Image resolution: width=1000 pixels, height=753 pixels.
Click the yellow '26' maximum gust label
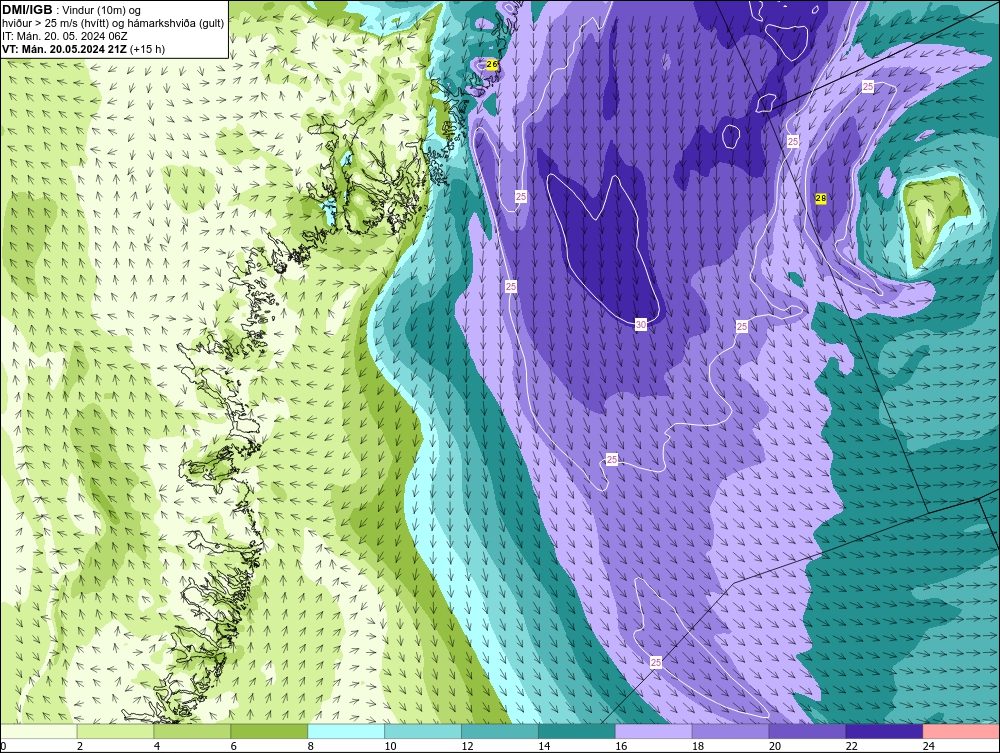point(492,64)
